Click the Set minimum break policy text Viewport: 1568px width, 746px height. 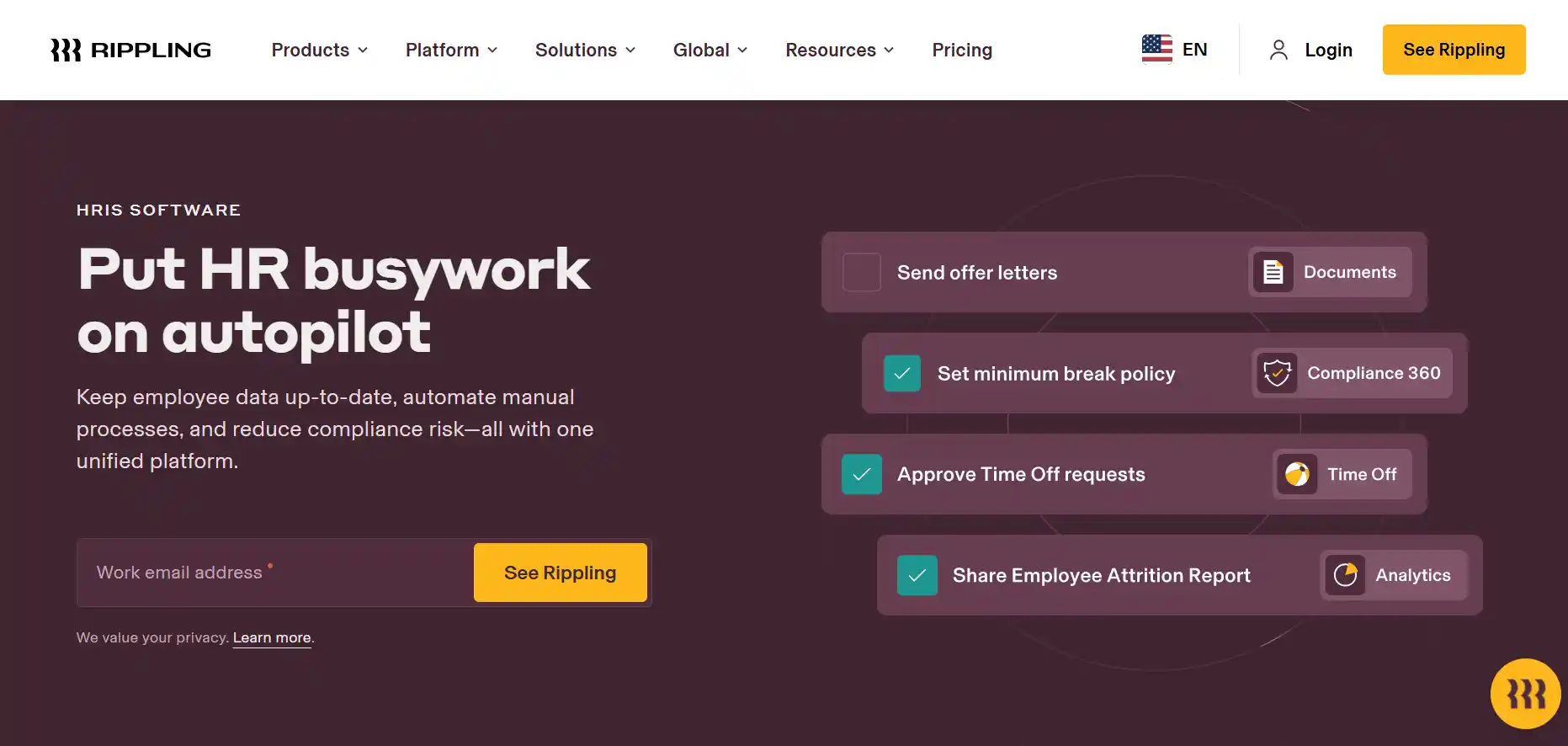(1056, 374)
